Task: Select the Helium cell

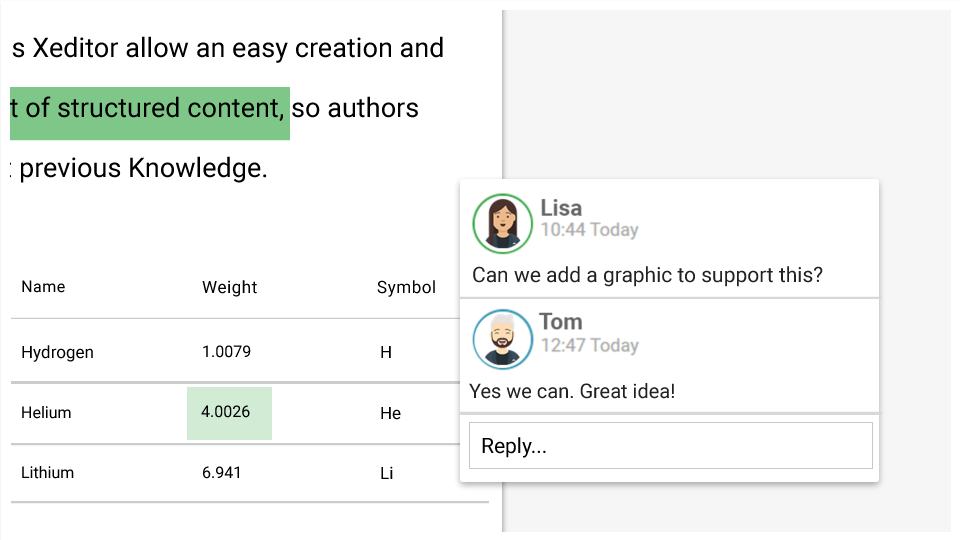Action: (46, 413)
